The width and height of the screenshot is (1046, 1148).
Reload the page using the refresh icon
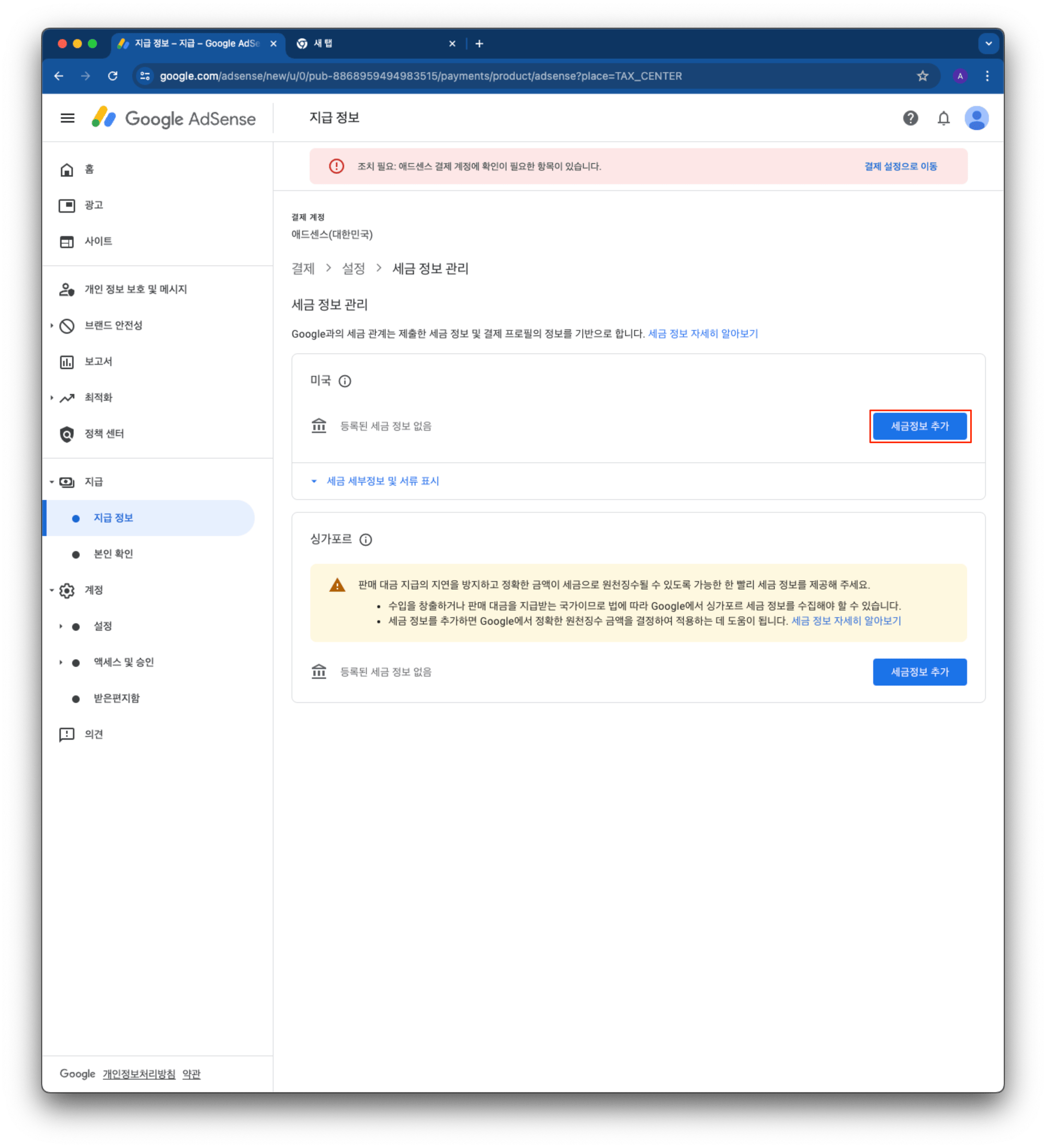coord(112,76)
